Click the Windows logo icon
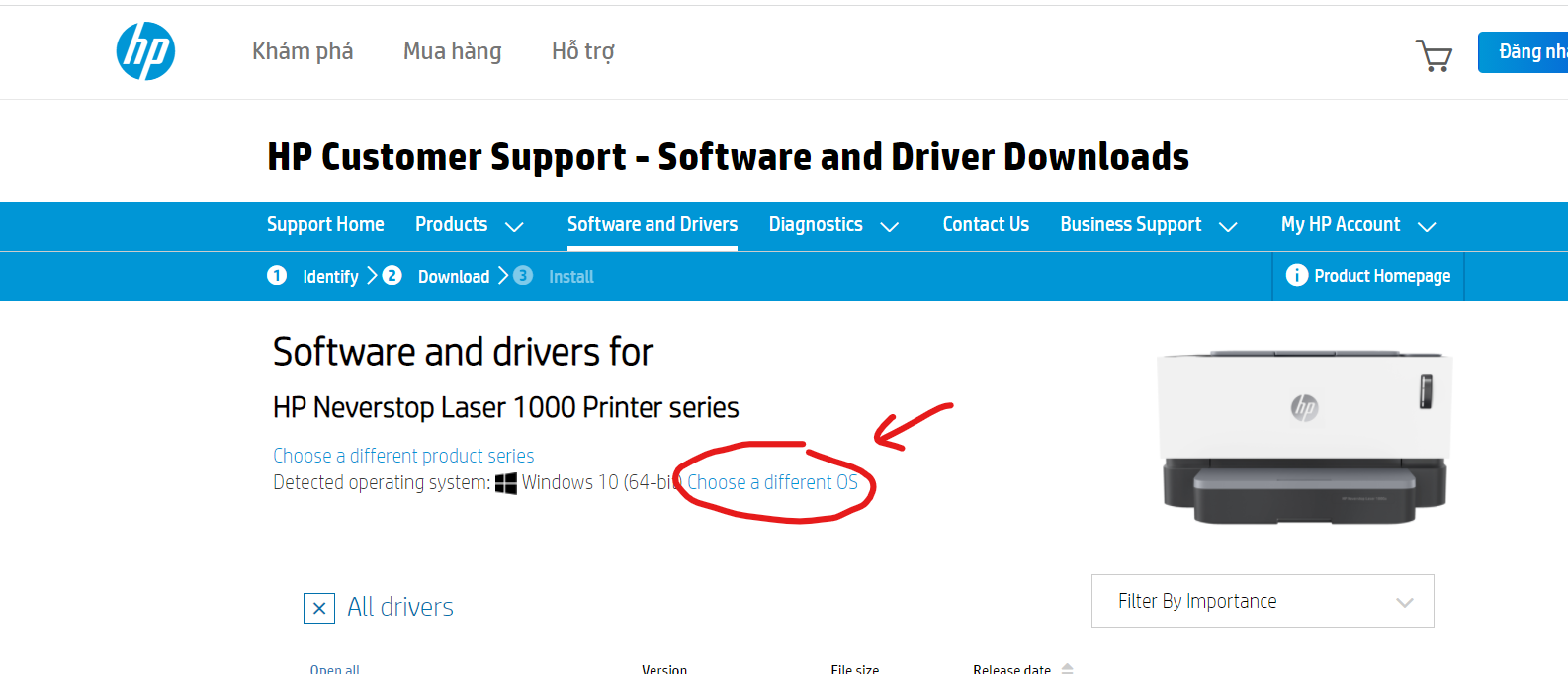The image size is (1568, 674). (x=505, y=483)
